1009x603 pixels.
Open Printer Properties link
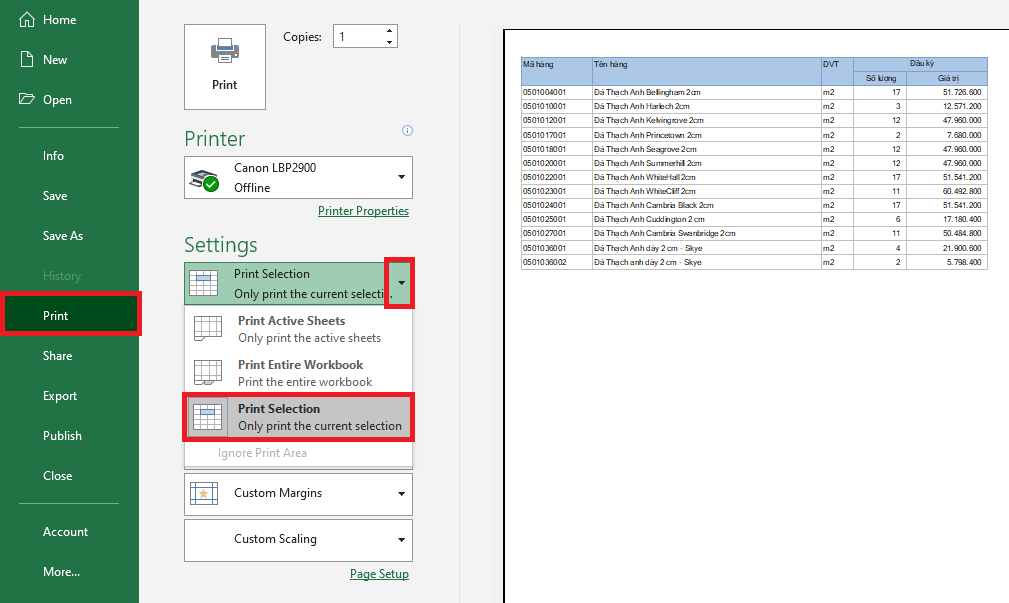tap(363, 211)
